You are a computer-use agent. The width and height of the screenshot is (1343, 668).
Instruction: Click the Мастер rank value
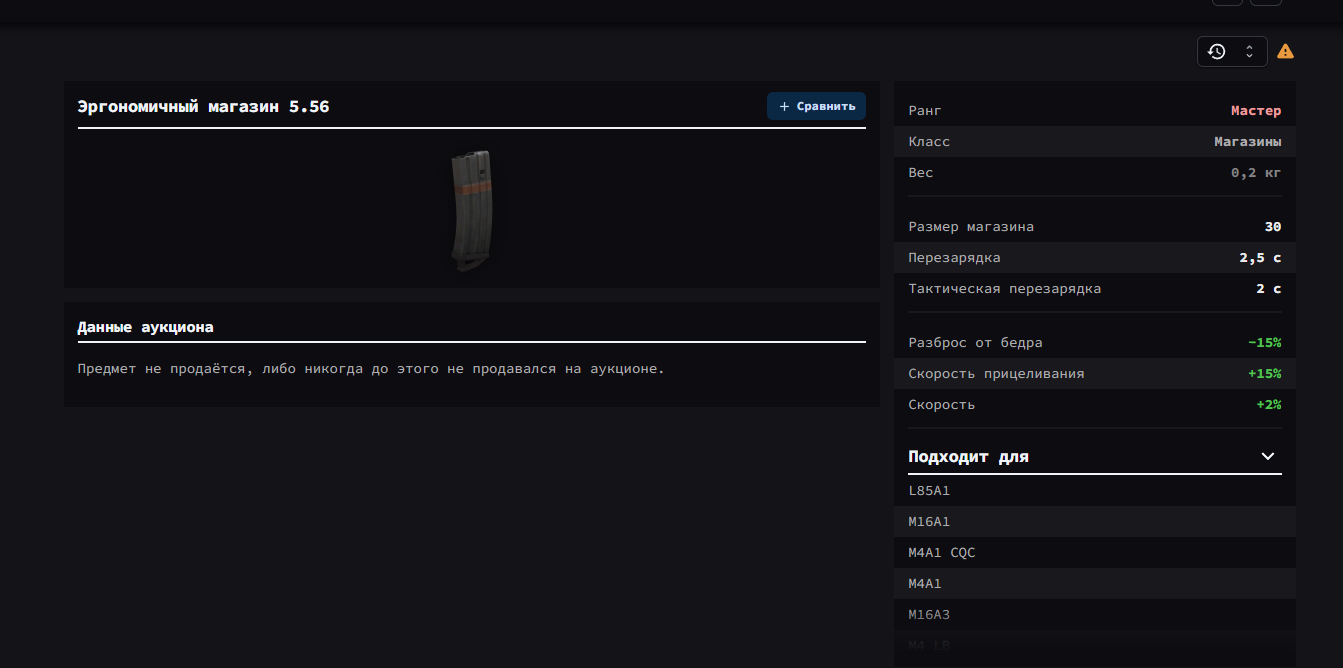pyautogui.click(x=1255, y=111)
